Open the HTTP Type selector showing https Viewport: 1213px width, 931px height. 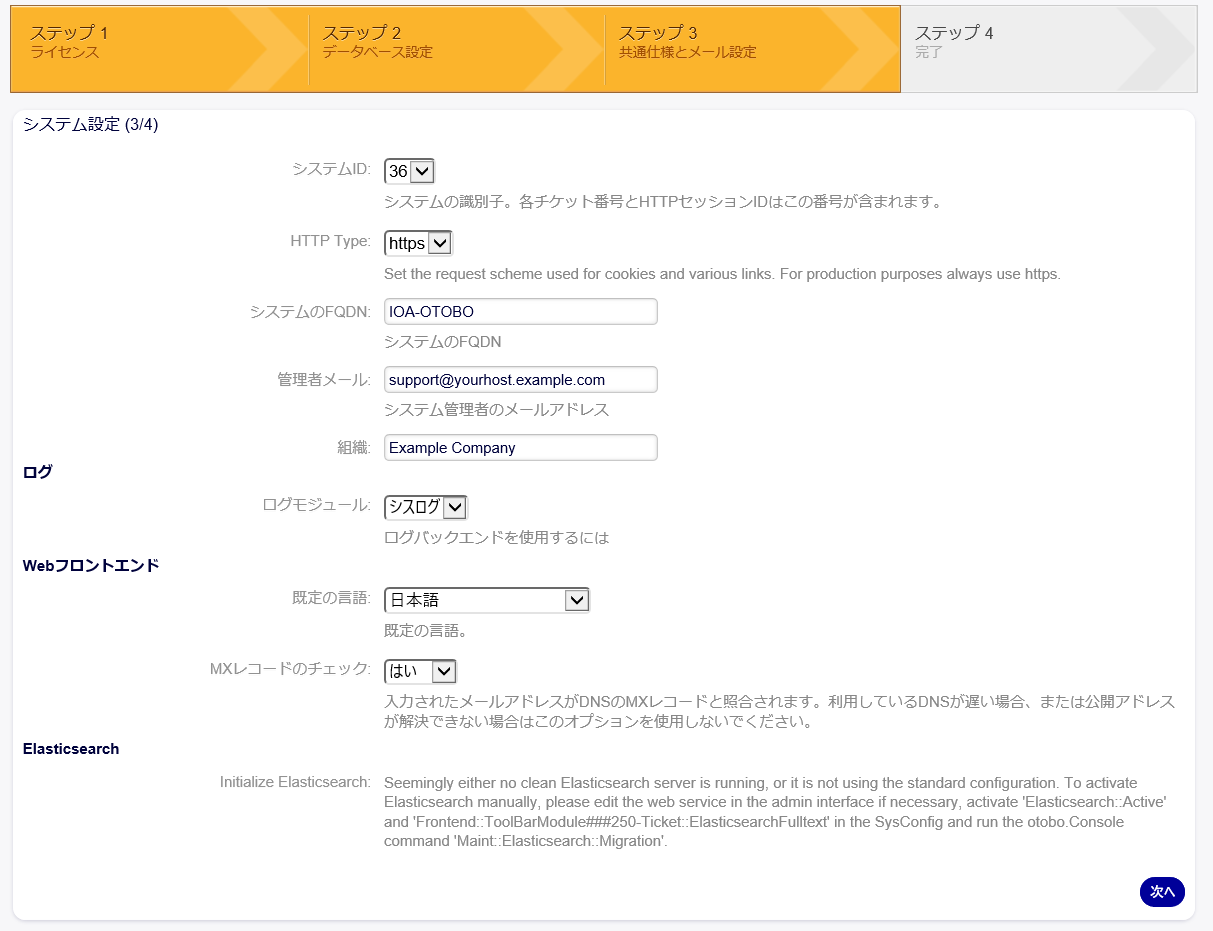(x=417, y=242)
